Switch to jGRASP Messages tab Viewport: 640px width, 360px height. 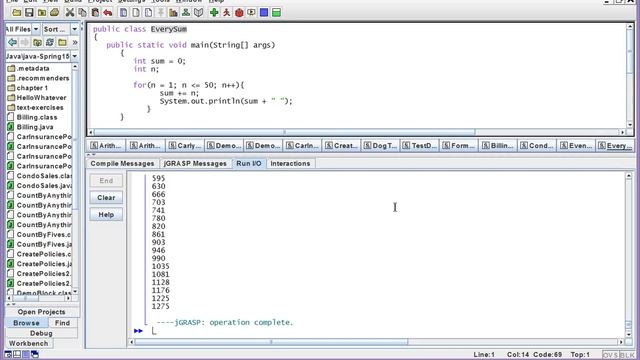(195, 163)
